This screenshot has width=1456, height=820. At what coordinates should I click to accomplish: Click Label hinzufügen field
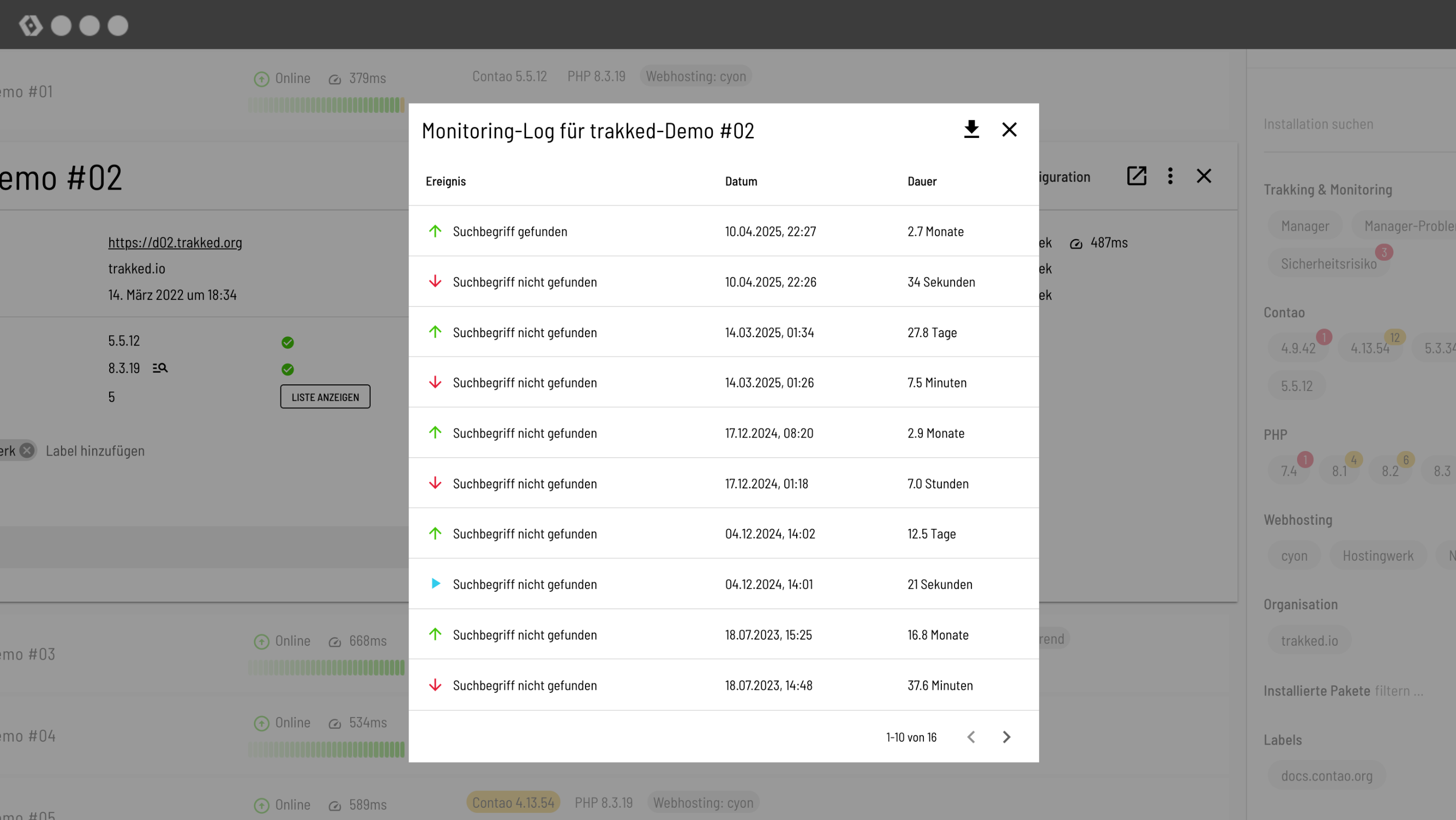click(x=95, y=451)
